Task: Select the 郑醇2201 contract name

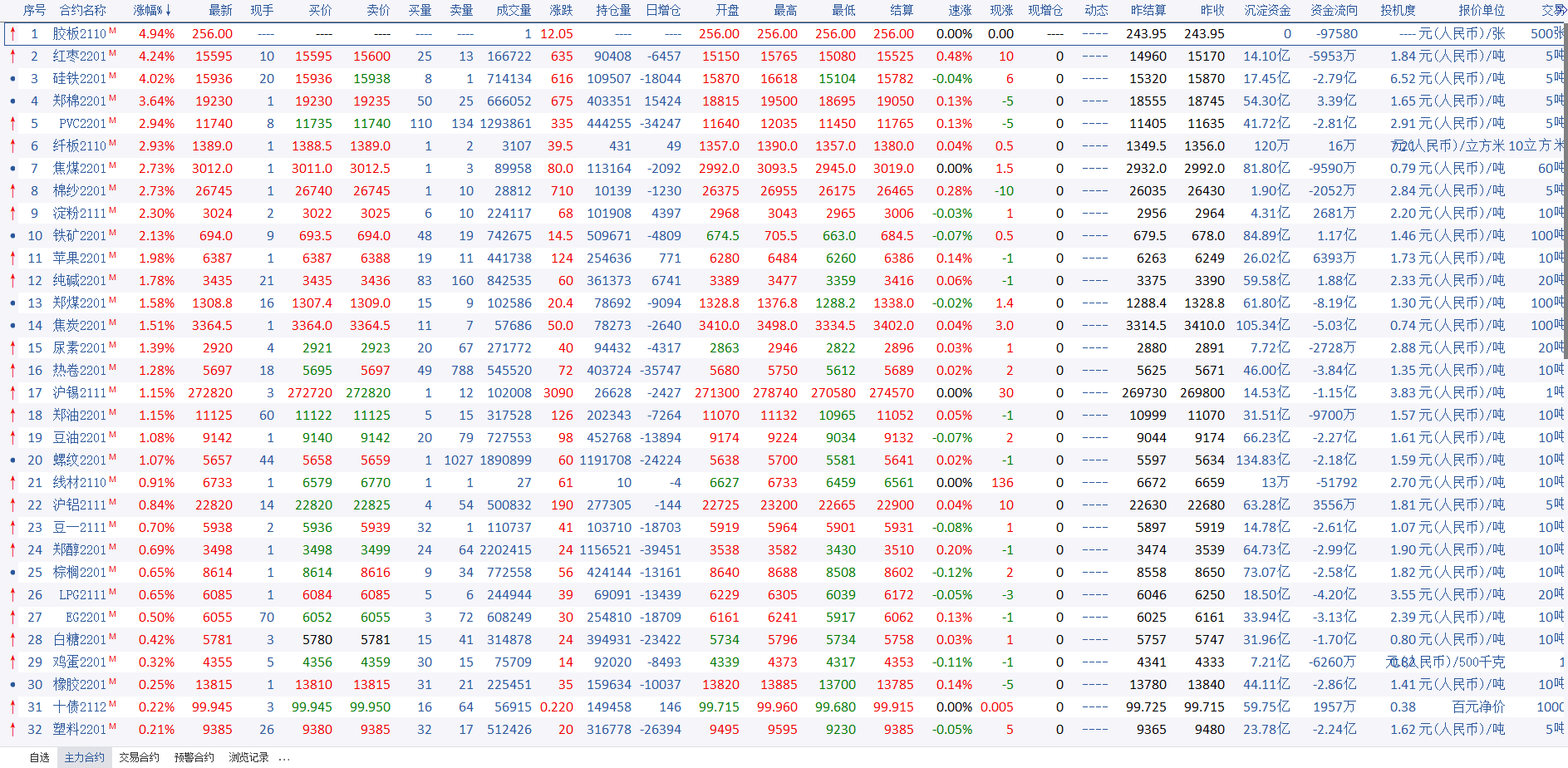Action: tap(79, 550)
